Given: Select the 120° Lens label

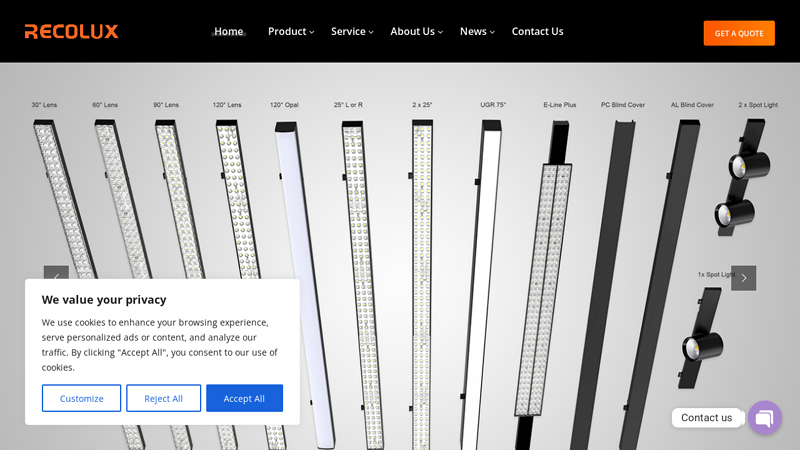Looking at the screenshot, I should (227, 105).
